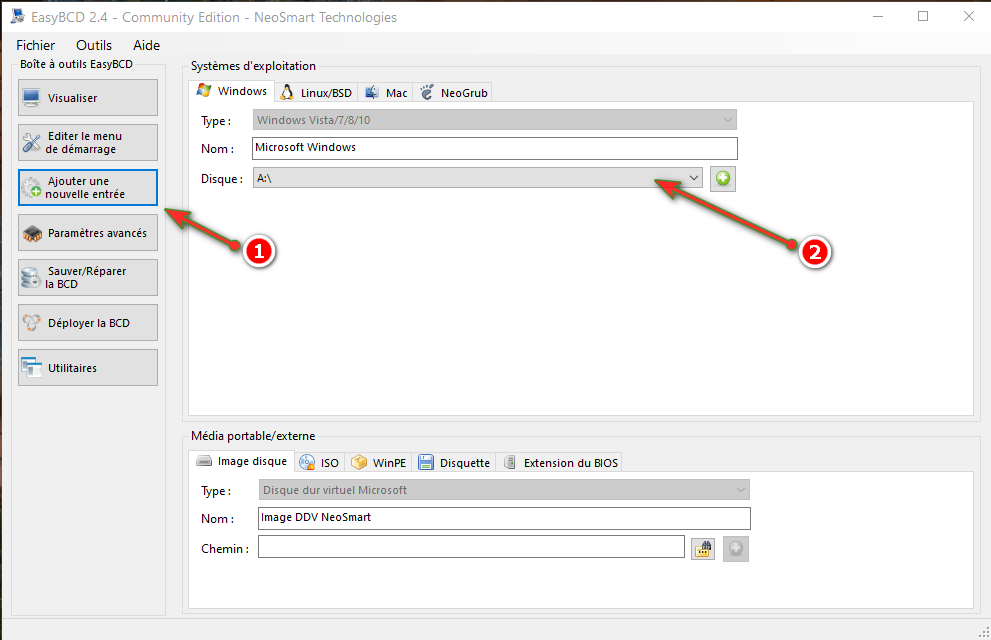Open Paramètres avancés section

click(x=88, y=233)
